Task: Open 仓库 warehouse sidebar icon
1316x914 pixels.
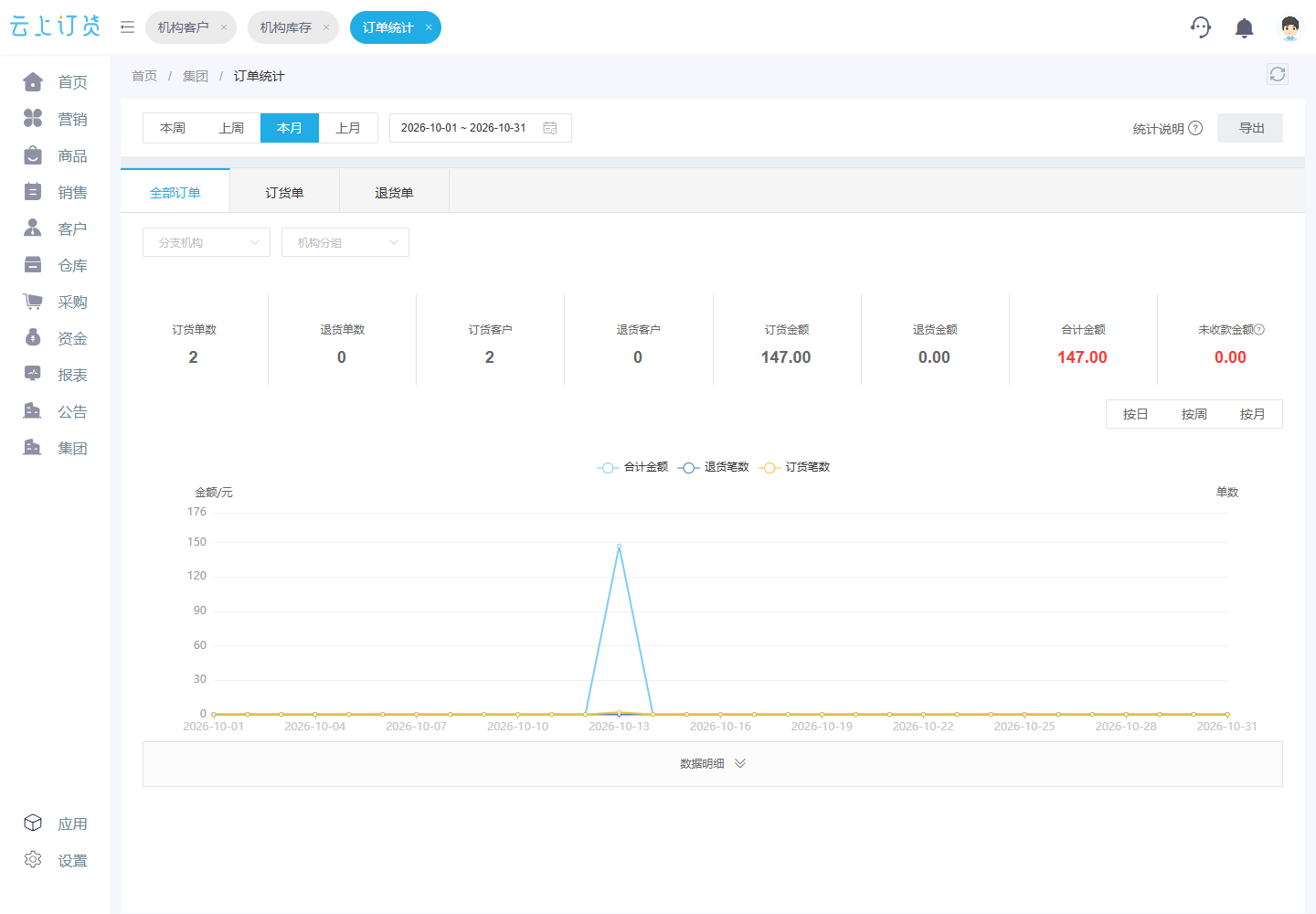Action: [33, 265]
